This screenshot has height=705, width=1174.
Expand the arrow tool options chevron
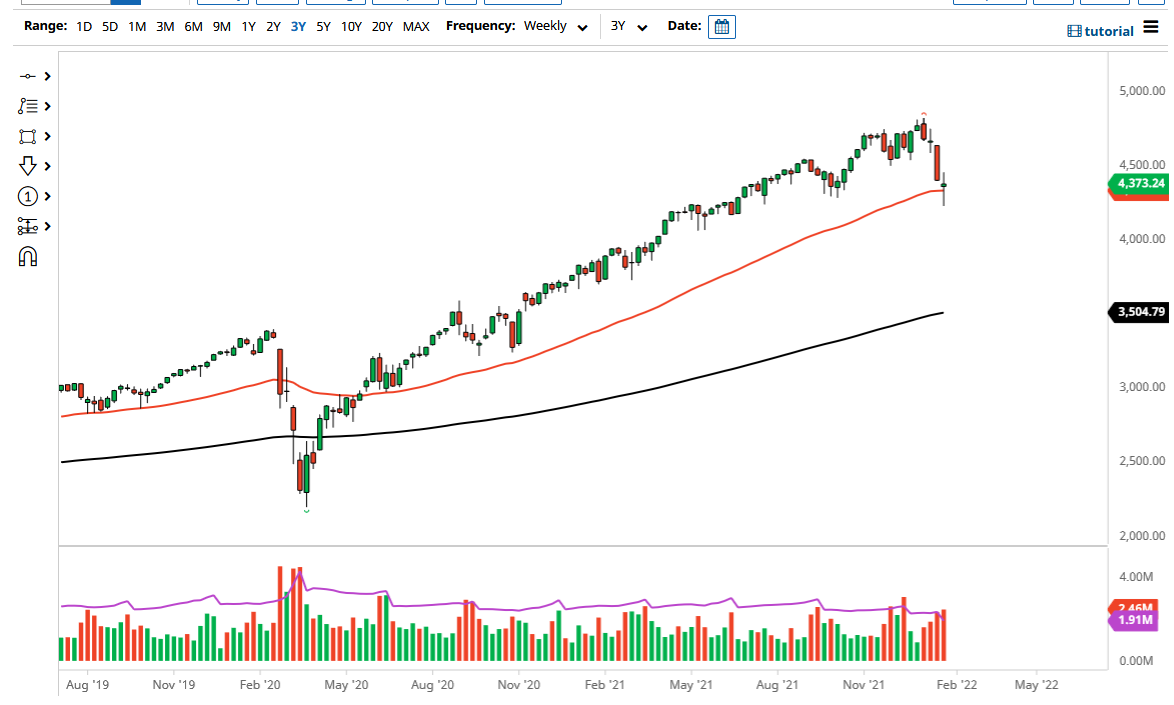(45, 165)
